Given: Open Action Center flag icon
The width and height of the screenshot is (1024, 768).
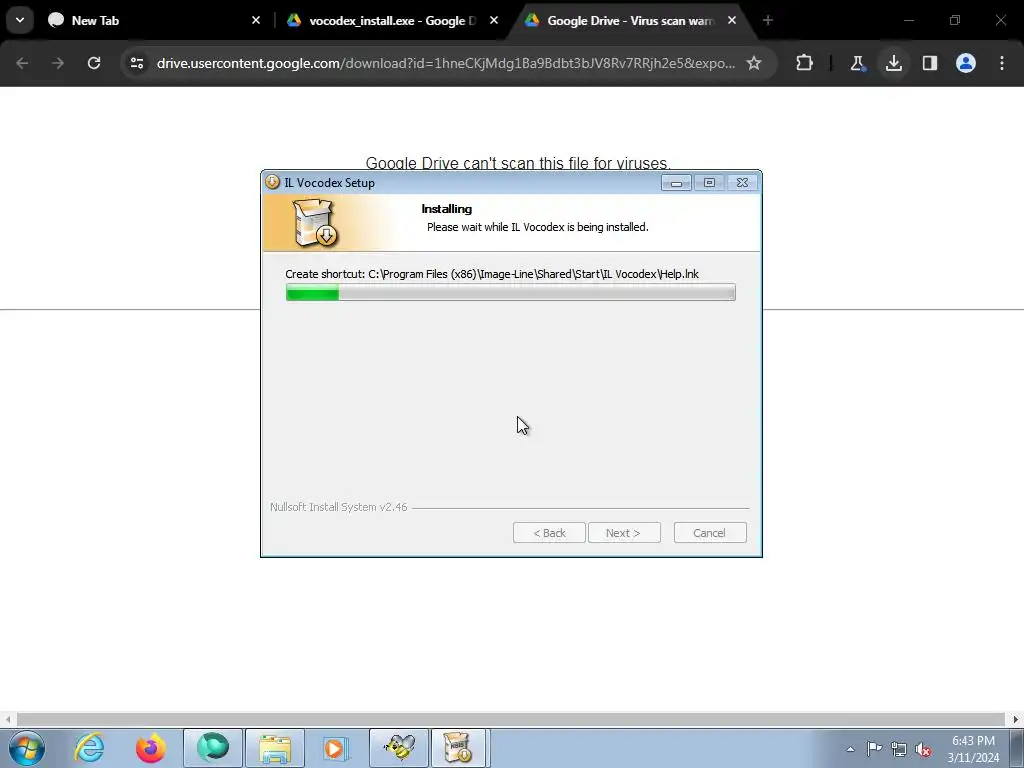Looking at the screenshot, I should tap(874, 749).
